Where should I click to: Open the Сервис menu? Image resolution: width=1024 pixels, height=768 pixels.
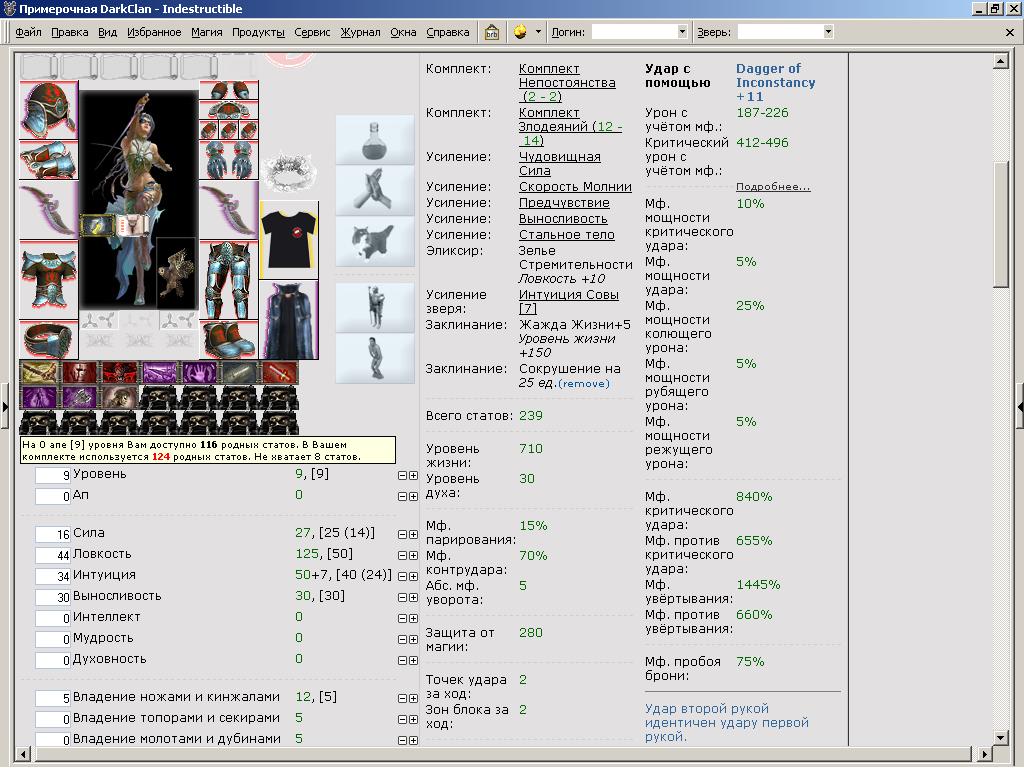(x=312, y=32)
